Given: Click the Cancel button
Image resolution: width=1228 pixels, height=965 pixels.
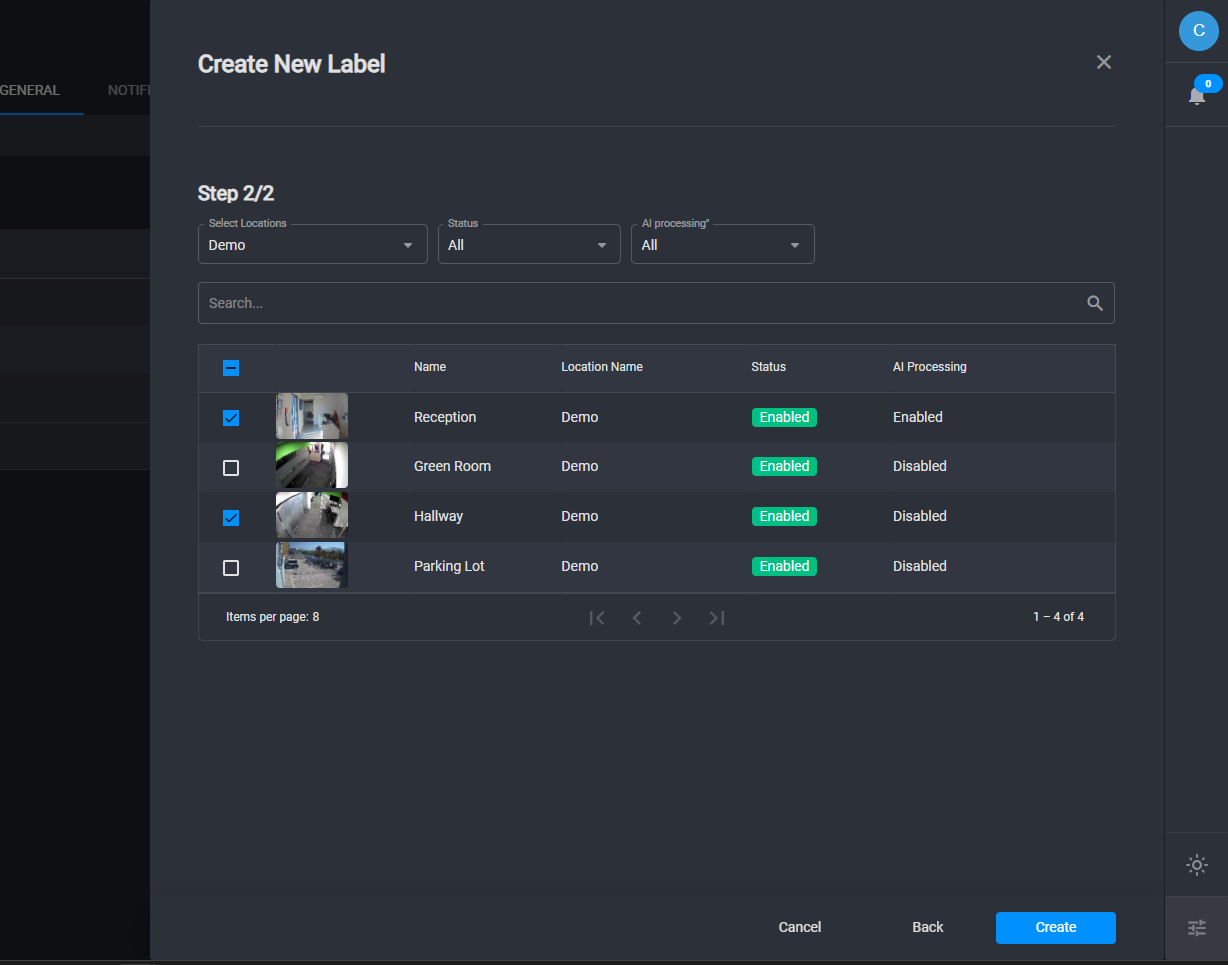Looking at the screenshot, I should click(x=800, y=927).
